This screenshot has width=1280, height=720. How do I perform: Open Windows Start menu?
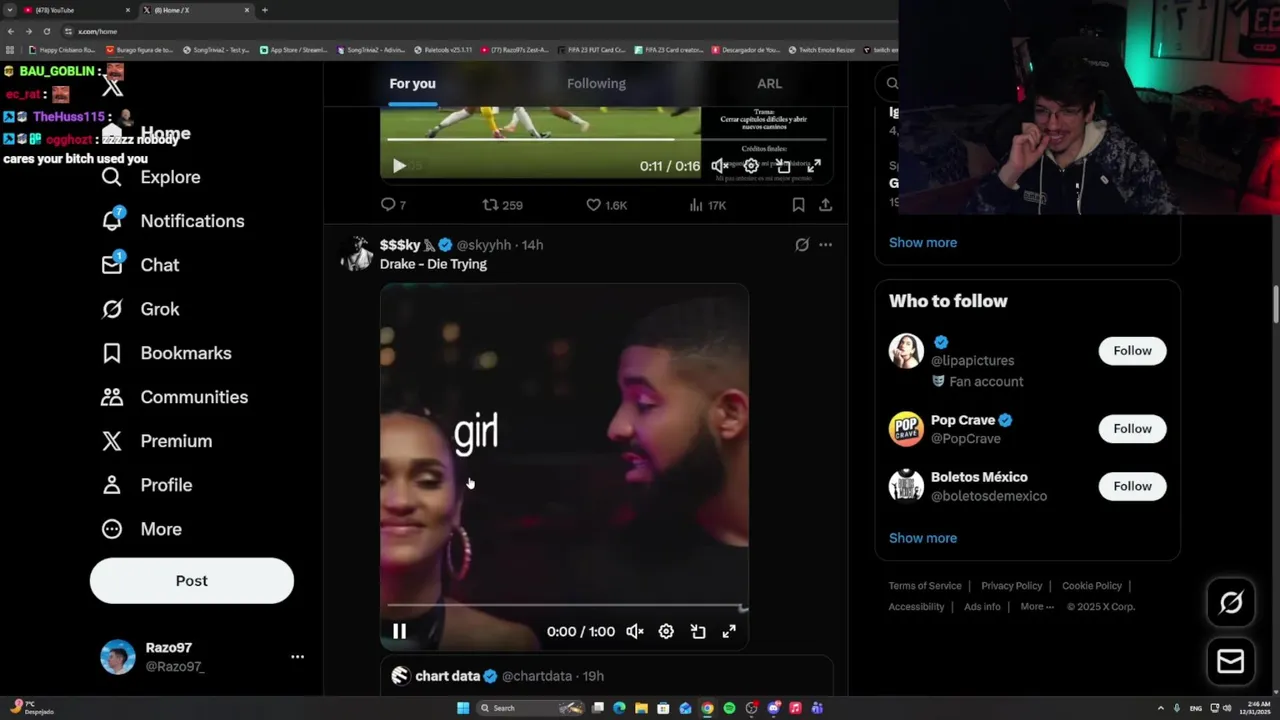[x=463, y=708]
